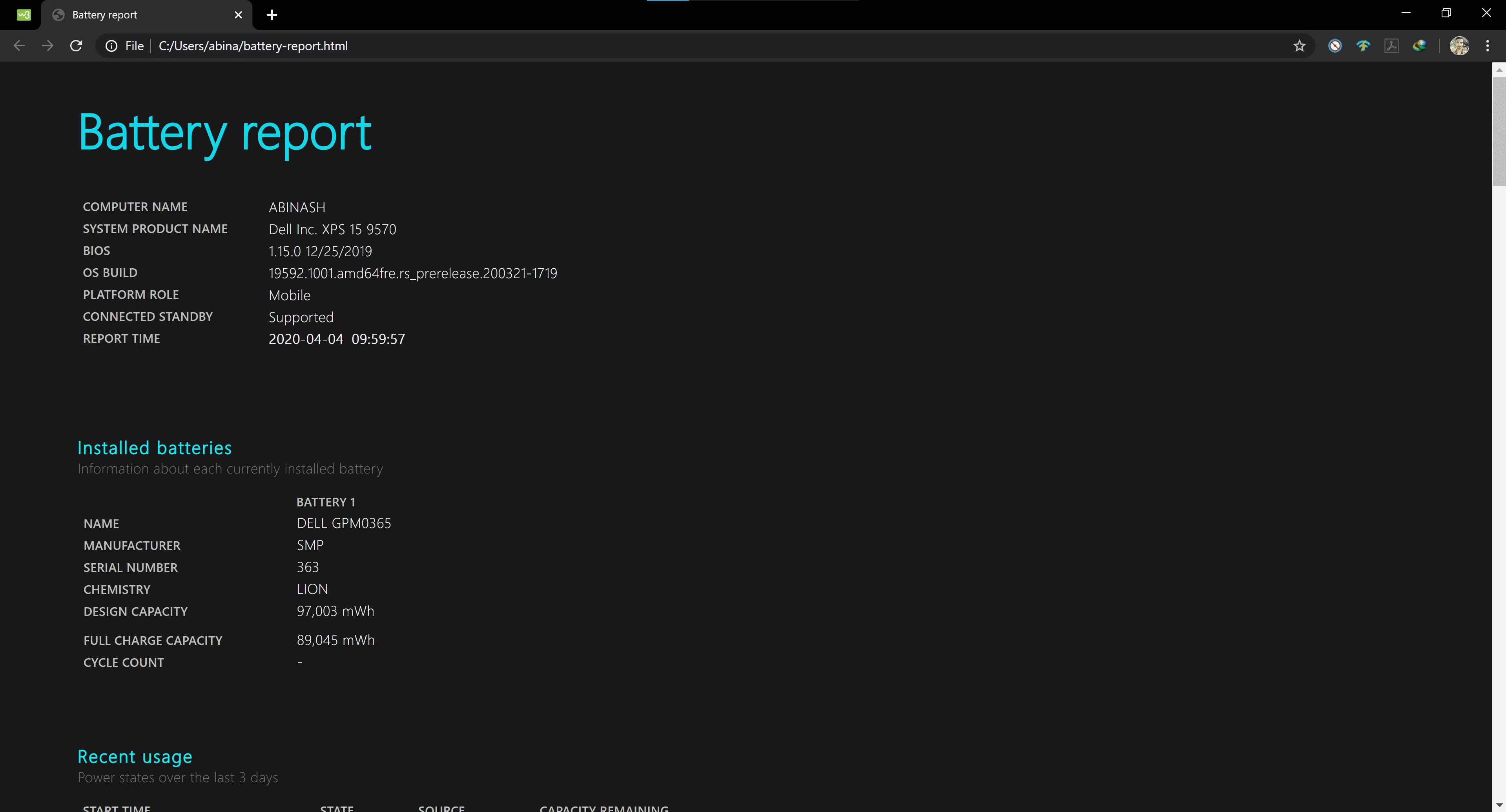Open a new tab with the plus button
Image resolution: width=1506 pixels, height=812 pixels.
(271, 15)
